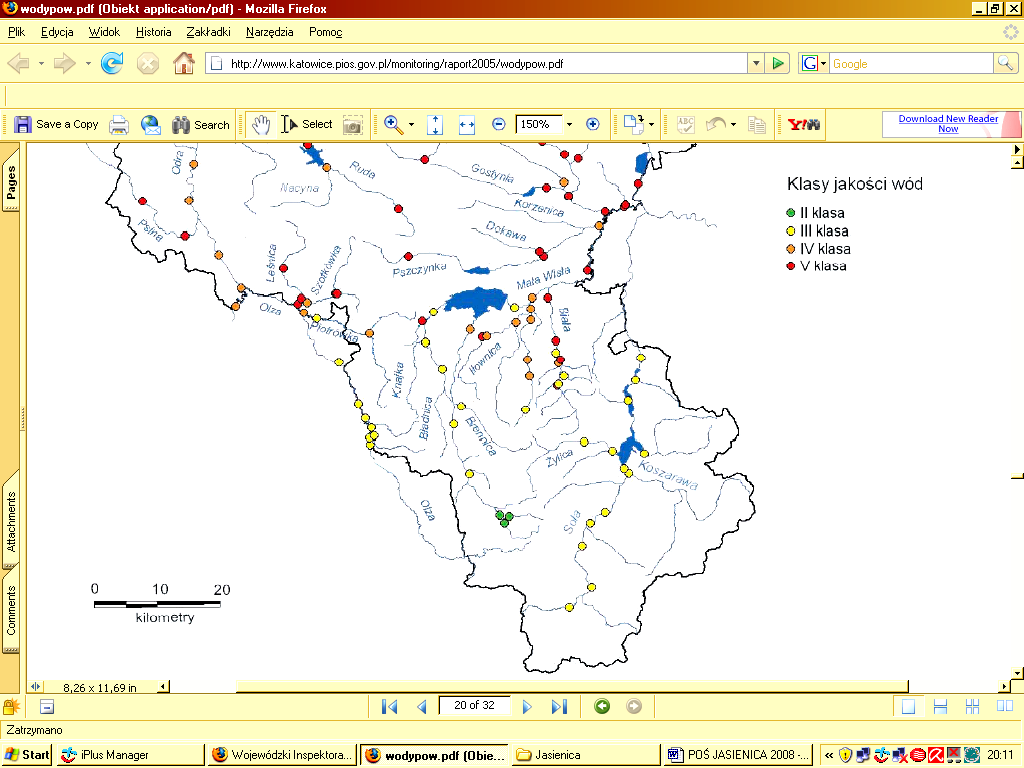
Task: Open the Forward button history dropdown
Action: tap(88, 63)
